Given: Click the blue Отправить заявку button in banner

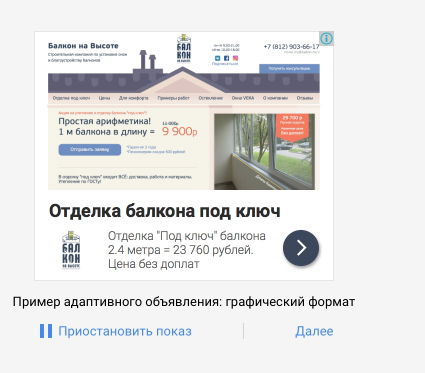Looking at the screenshot, I should [90, 150].
